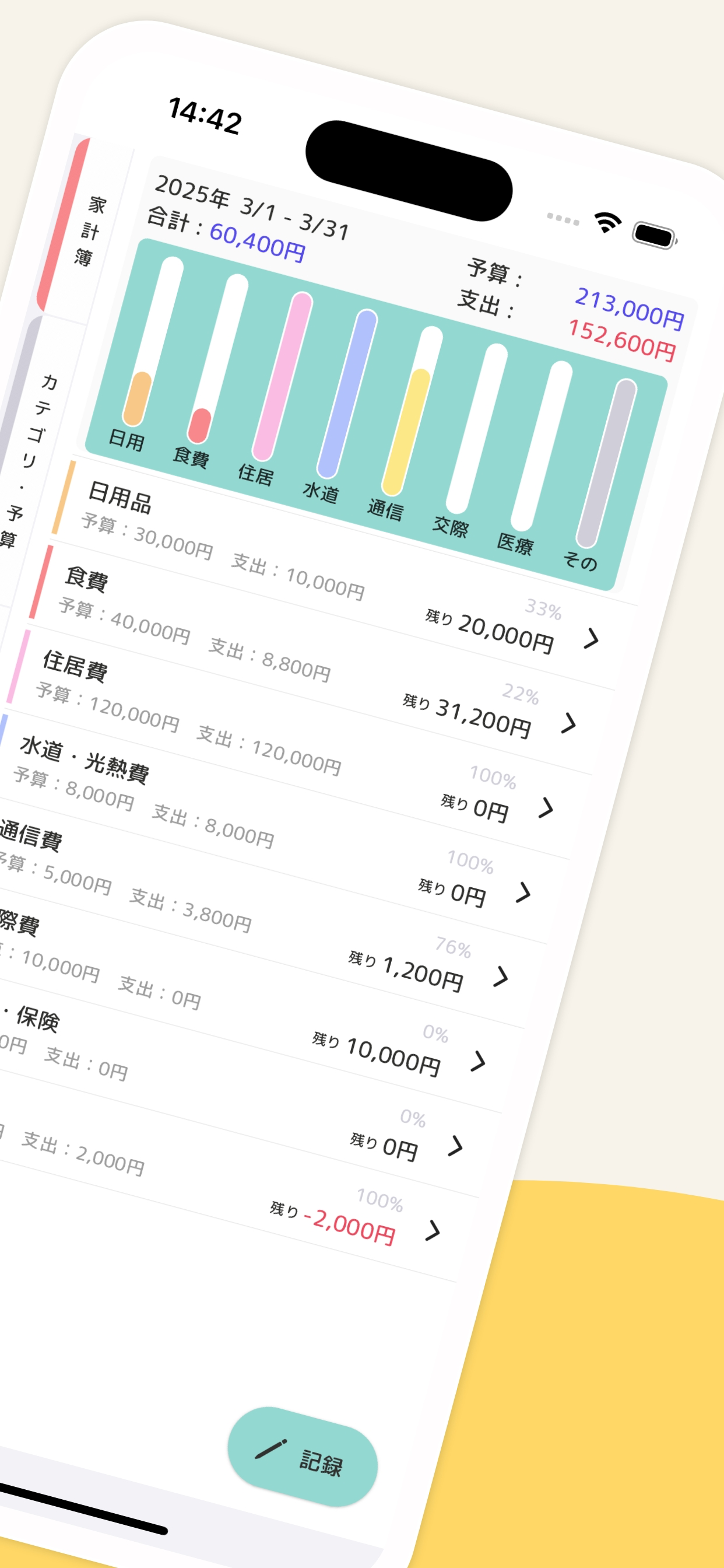The height and width of the screenshot is (1568, 724).
Task: Tap 予算：120,000円 in 住居費 row
Action: [x=107, y=706]
